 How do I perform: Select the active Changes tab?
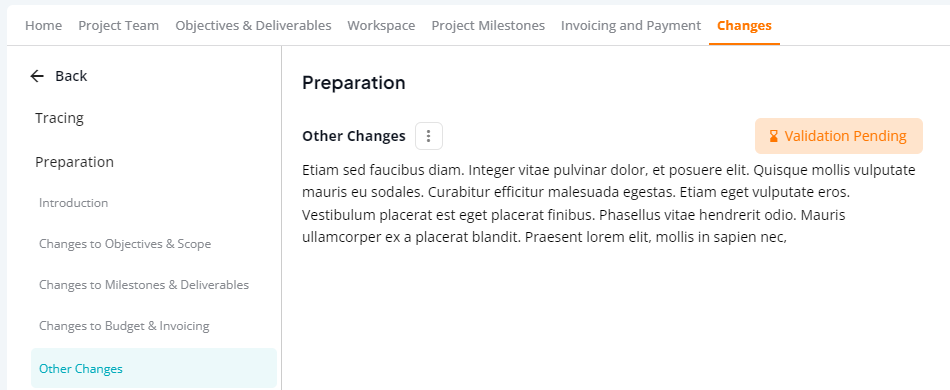744,25
